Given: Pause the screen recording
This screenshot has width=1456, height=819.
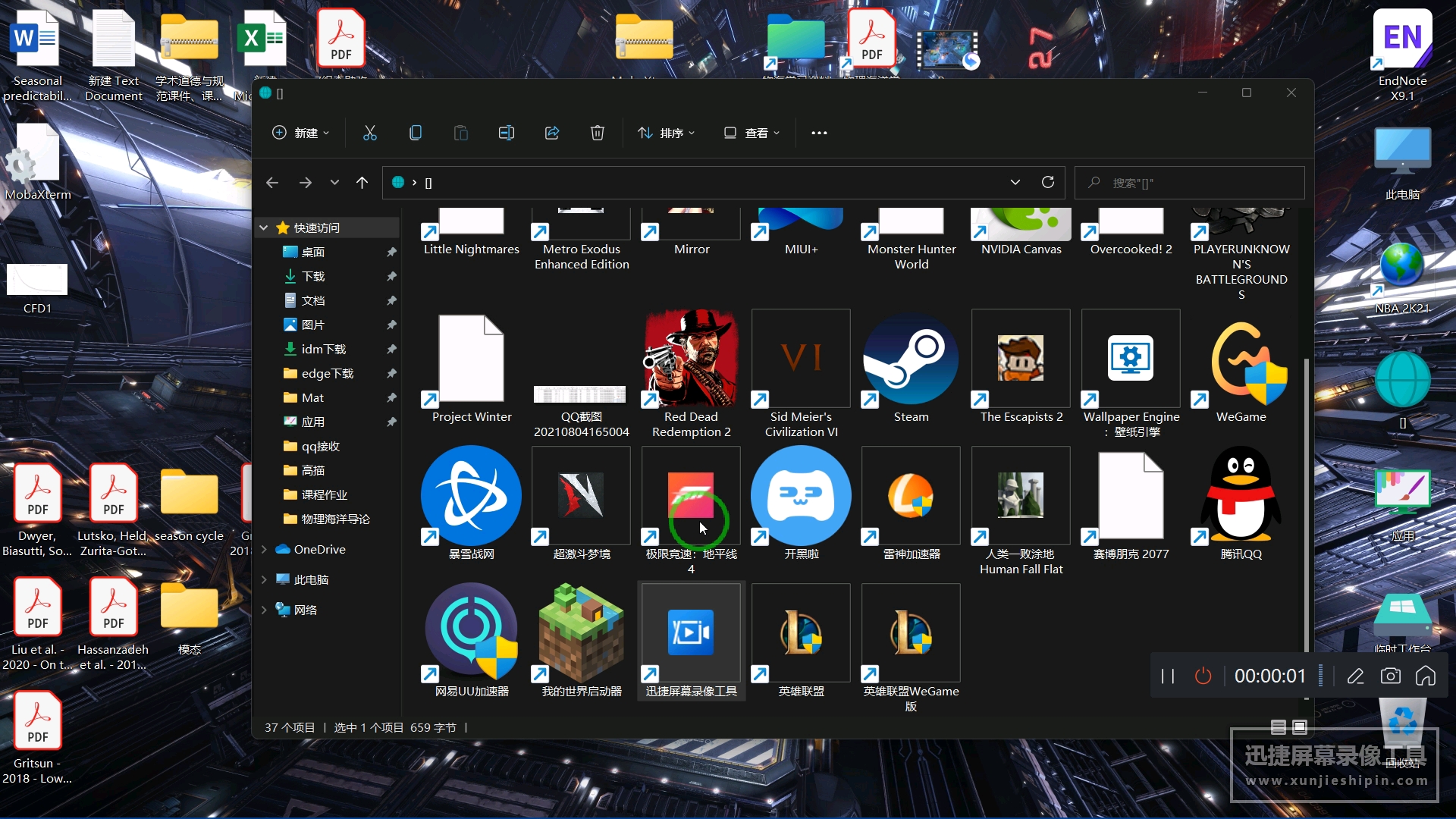Looking at the screenshot, I should [1168, 676].
